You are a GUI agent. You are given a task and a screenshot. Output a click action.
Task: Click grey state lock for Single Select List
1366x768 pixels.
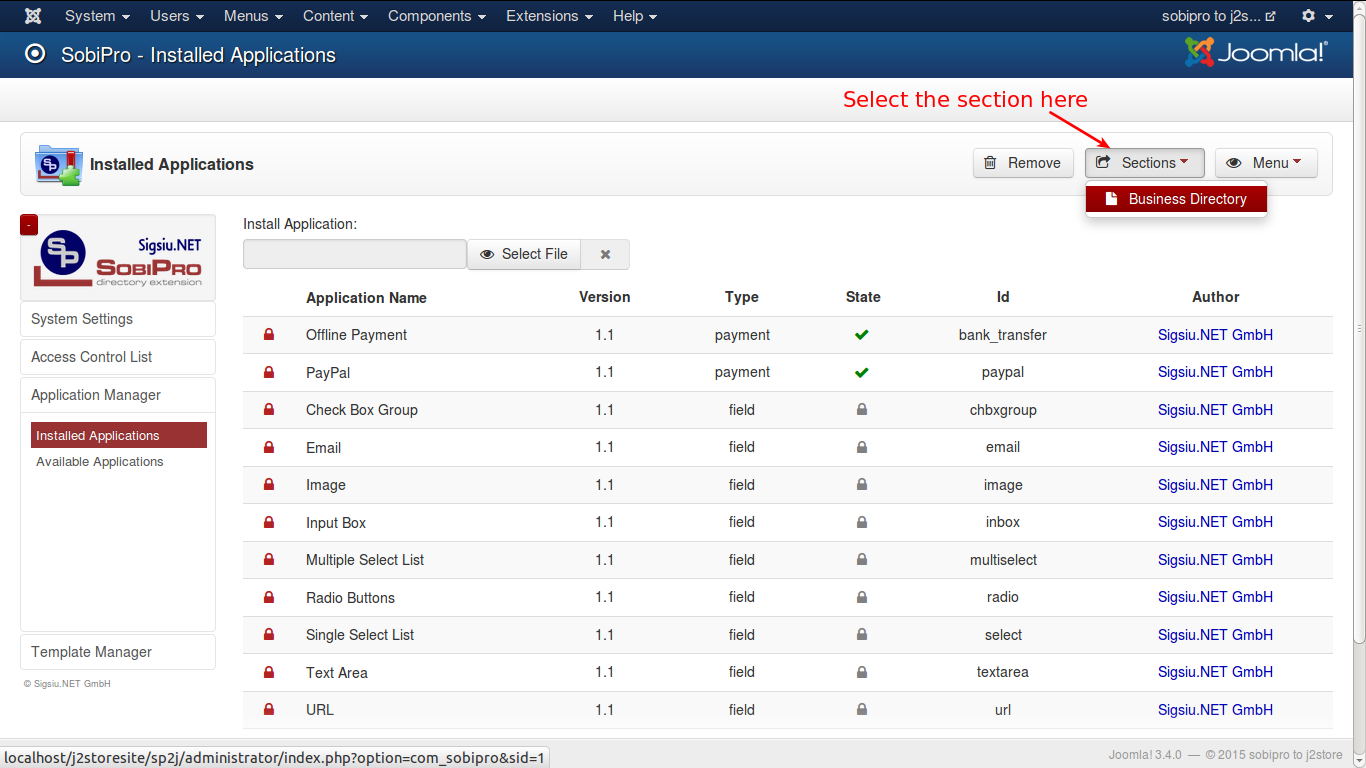click(x=862, y=635)
